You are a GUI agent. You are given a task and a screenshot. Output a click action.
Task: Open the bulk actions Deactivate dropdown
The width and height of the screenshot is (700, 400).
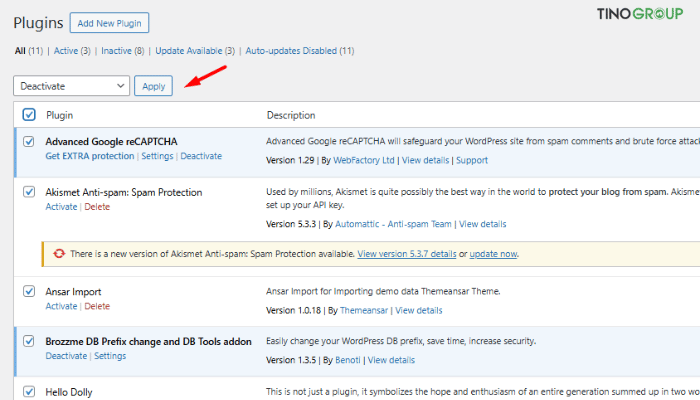click(71, 86)
